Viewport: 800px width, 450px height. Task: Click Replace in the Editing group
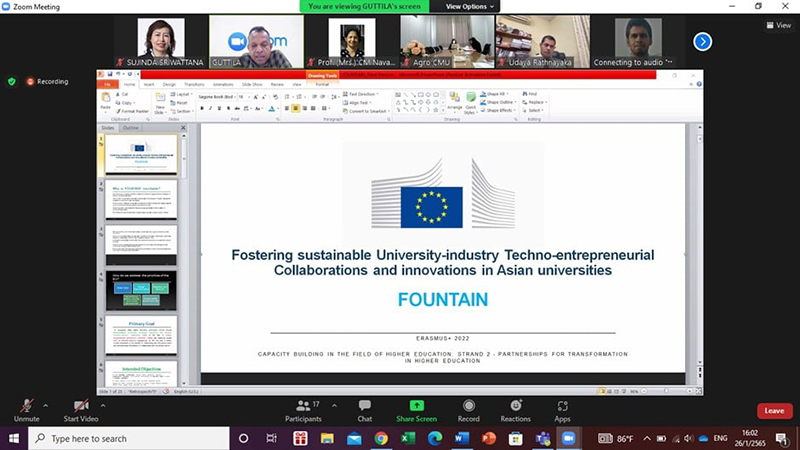pos(534,102)
